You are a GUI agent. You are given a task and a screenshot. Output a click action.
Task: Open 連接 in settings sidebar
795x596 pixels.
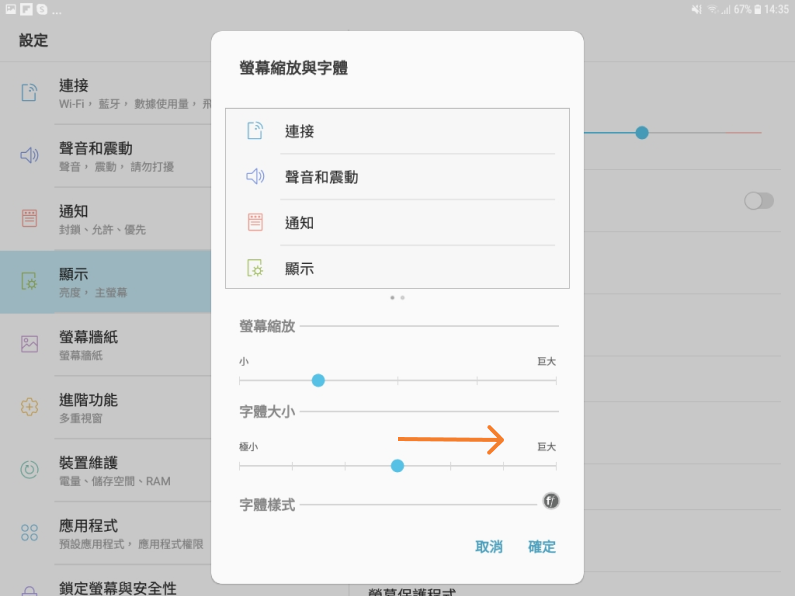click(105, 93)
